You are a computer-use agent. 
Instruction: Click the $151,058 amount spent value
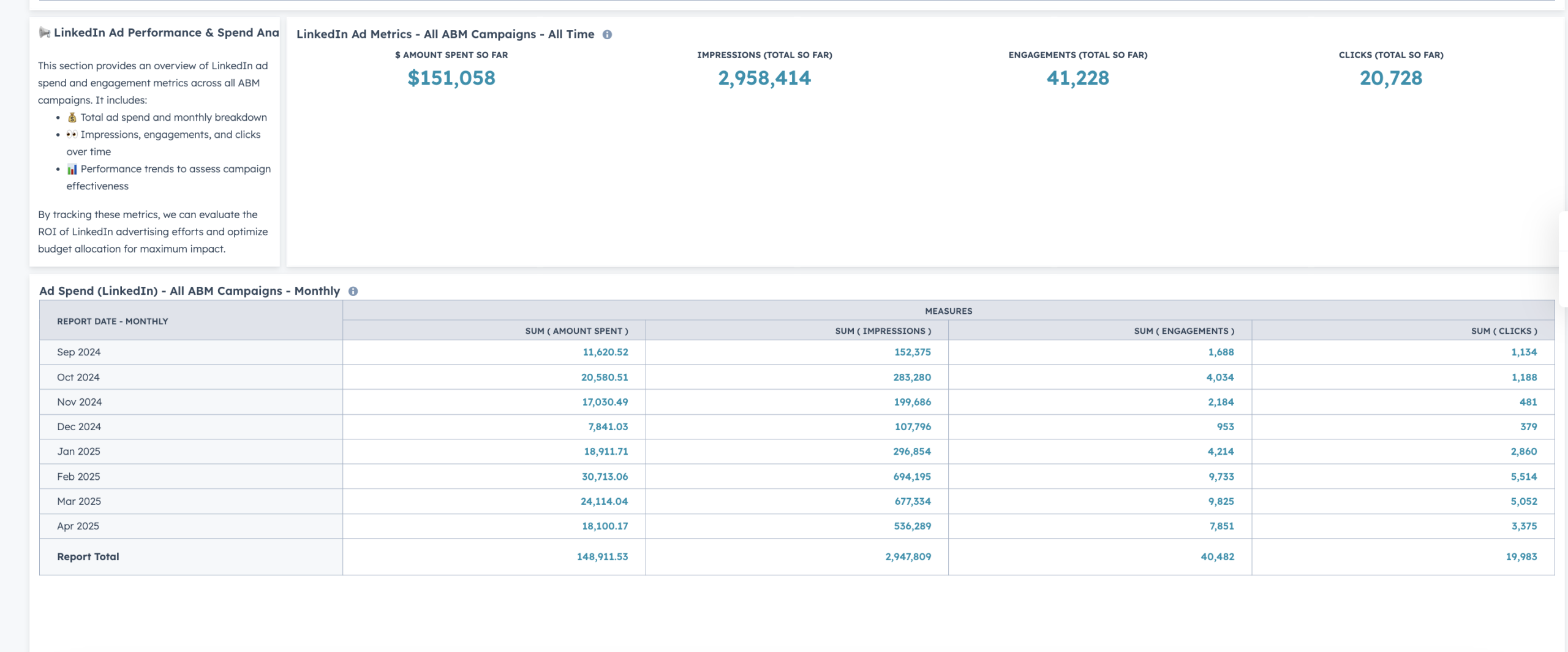(x=451, y=78)
